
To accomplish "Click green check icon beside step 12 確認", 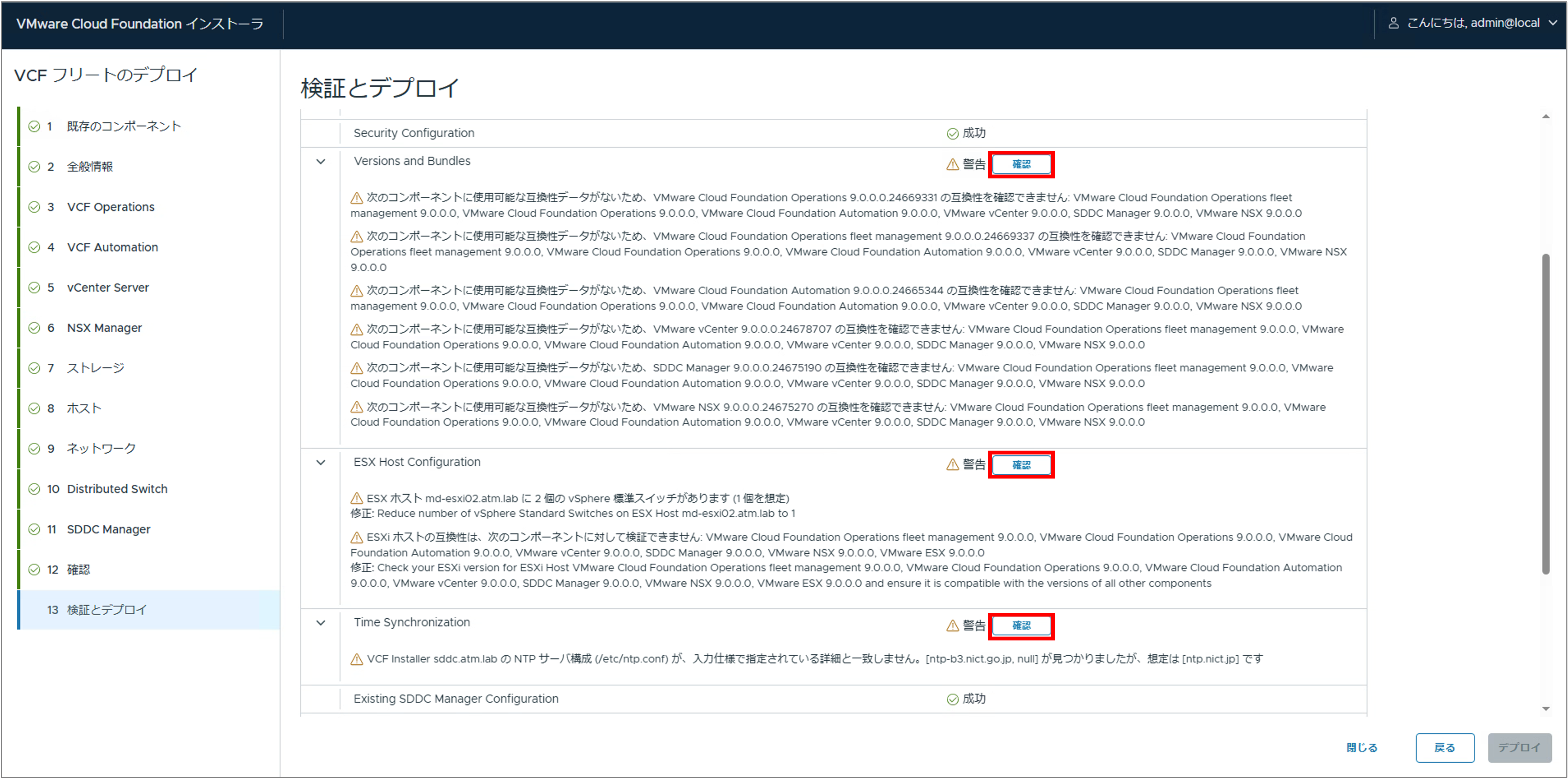I will click(34, 569).
